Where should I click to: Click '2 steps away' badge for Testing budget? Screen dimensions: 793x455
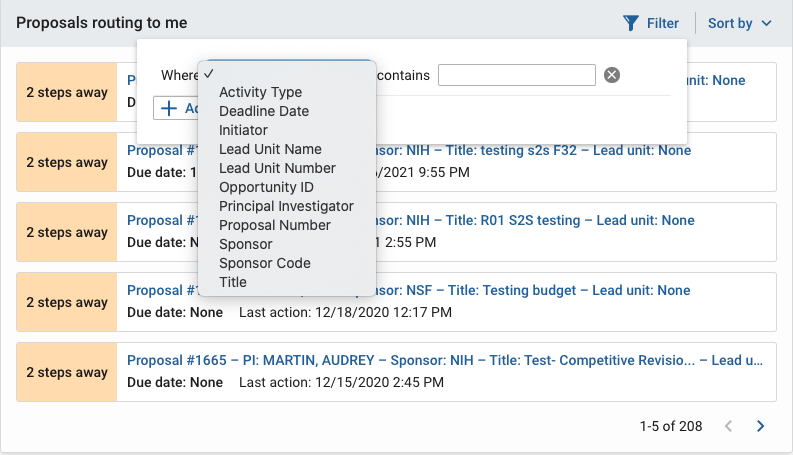click(67, 302)
